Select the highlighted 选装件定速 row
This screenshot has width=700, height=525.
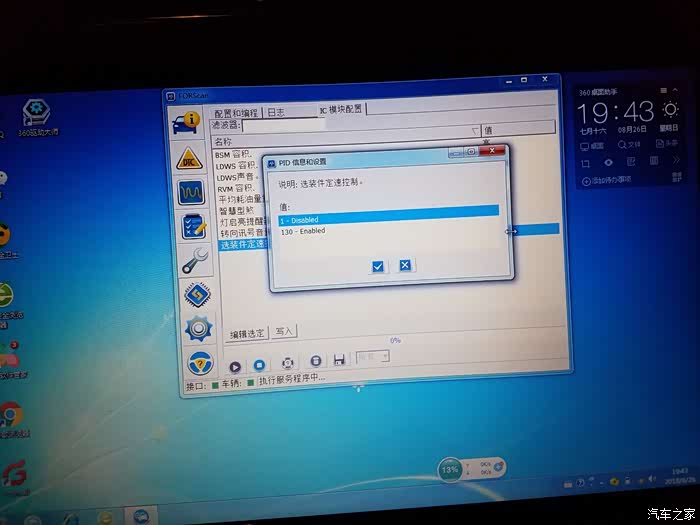pos(245,245)
